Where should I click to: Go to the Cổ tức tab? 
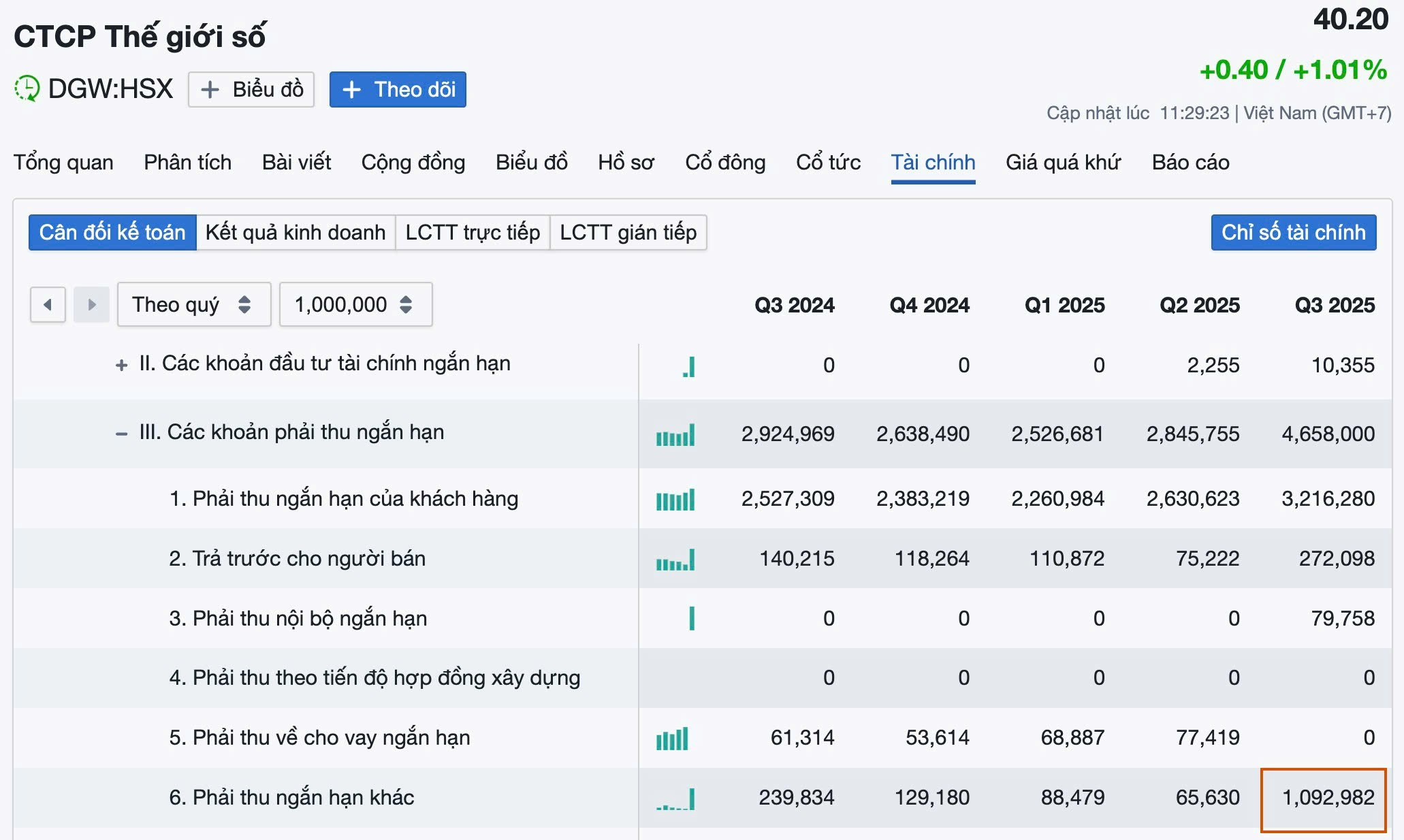(x=828, y=163)
